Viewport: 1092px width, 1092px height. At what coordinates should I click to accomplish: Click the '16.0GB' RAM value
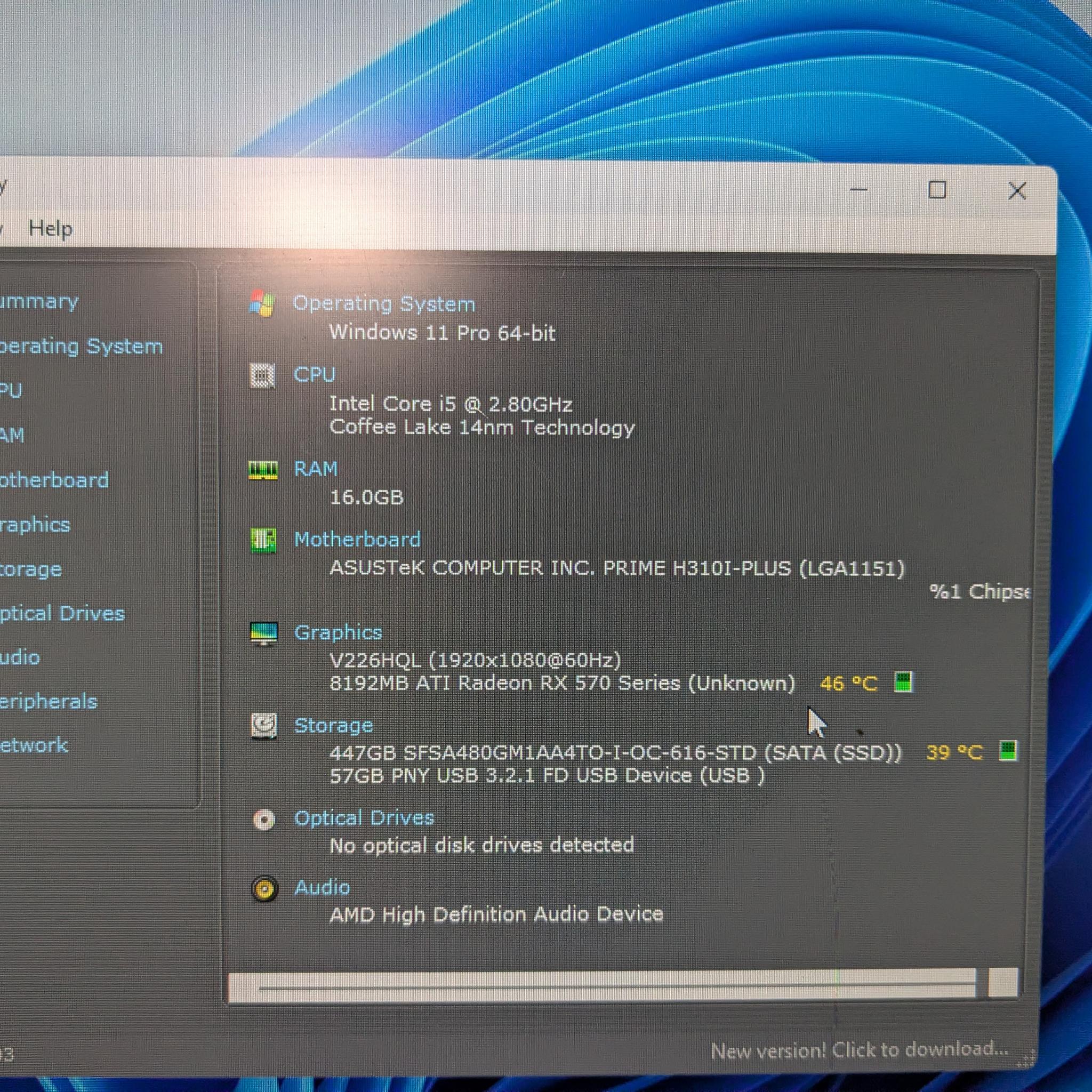coord(366,497)
